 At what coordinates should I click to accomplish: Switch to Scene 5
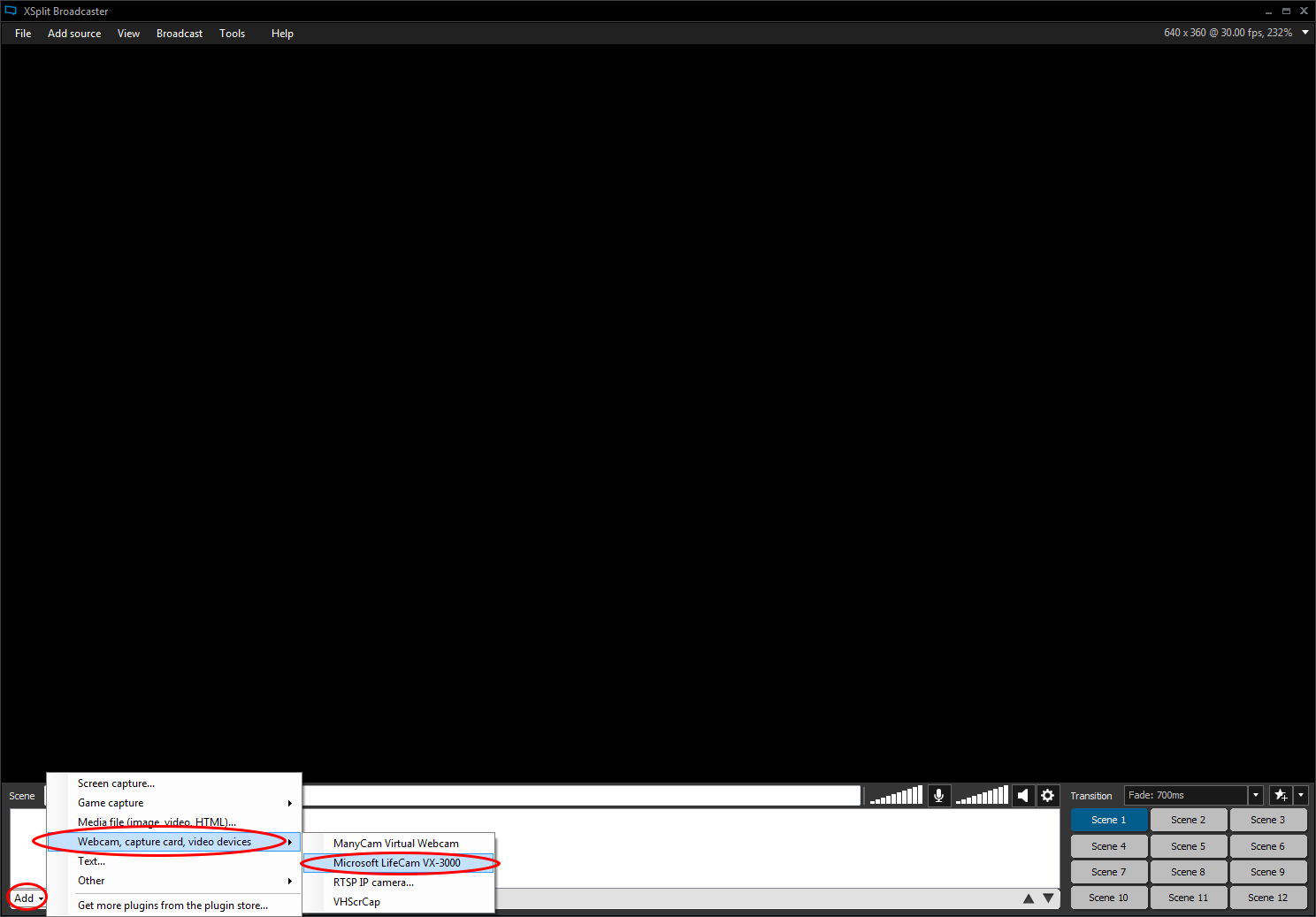(1189, 846)
